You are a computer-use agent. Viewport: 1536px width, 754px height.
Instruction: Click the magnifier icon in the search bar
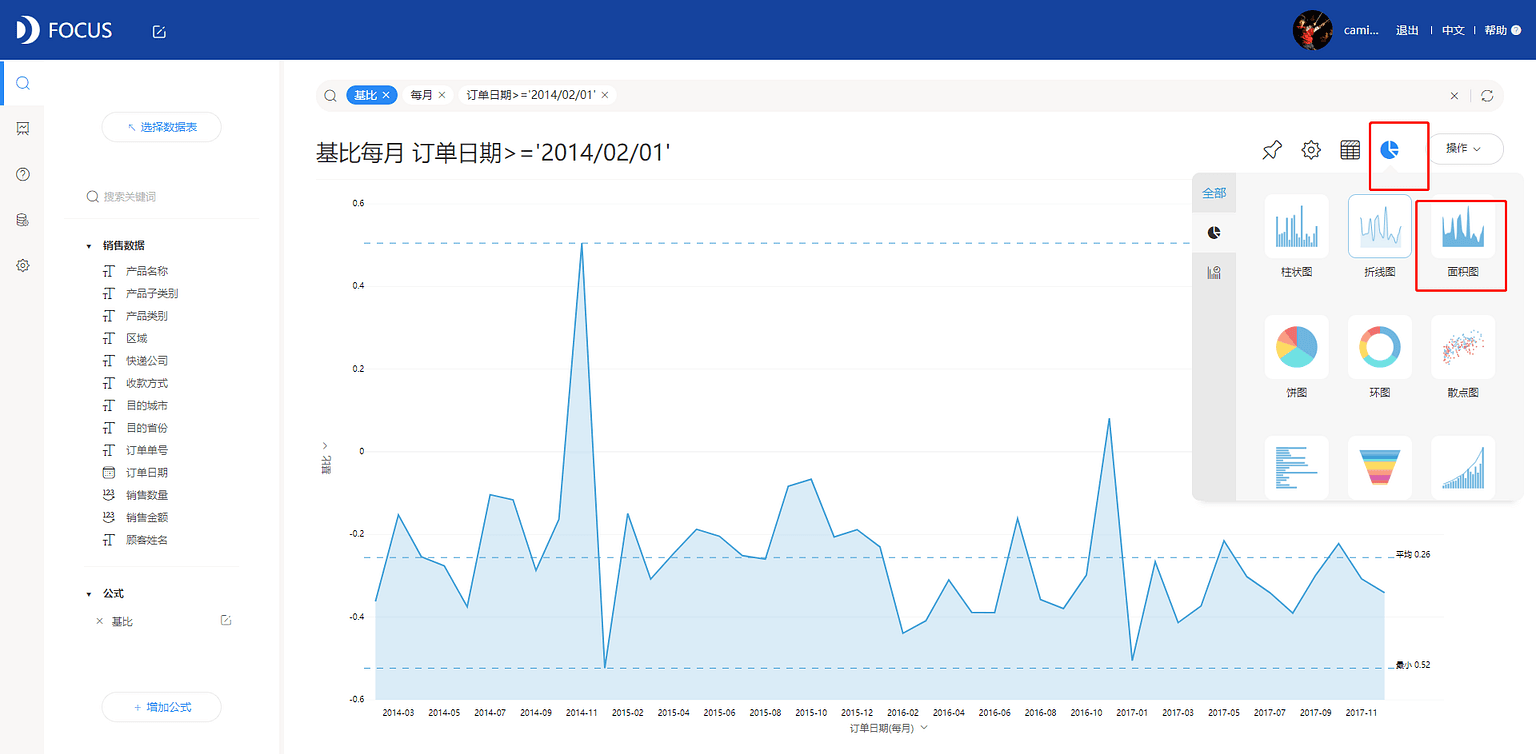pos(330,95)
